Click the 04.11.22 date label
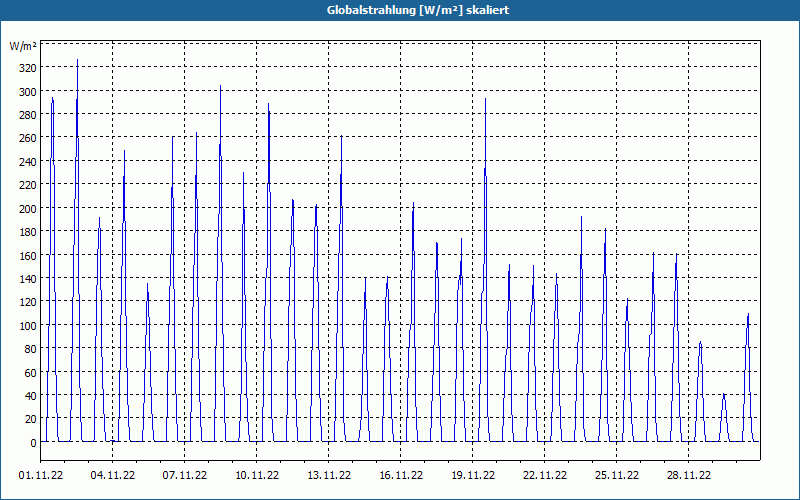800x500 pixels. tap(113, 475)
